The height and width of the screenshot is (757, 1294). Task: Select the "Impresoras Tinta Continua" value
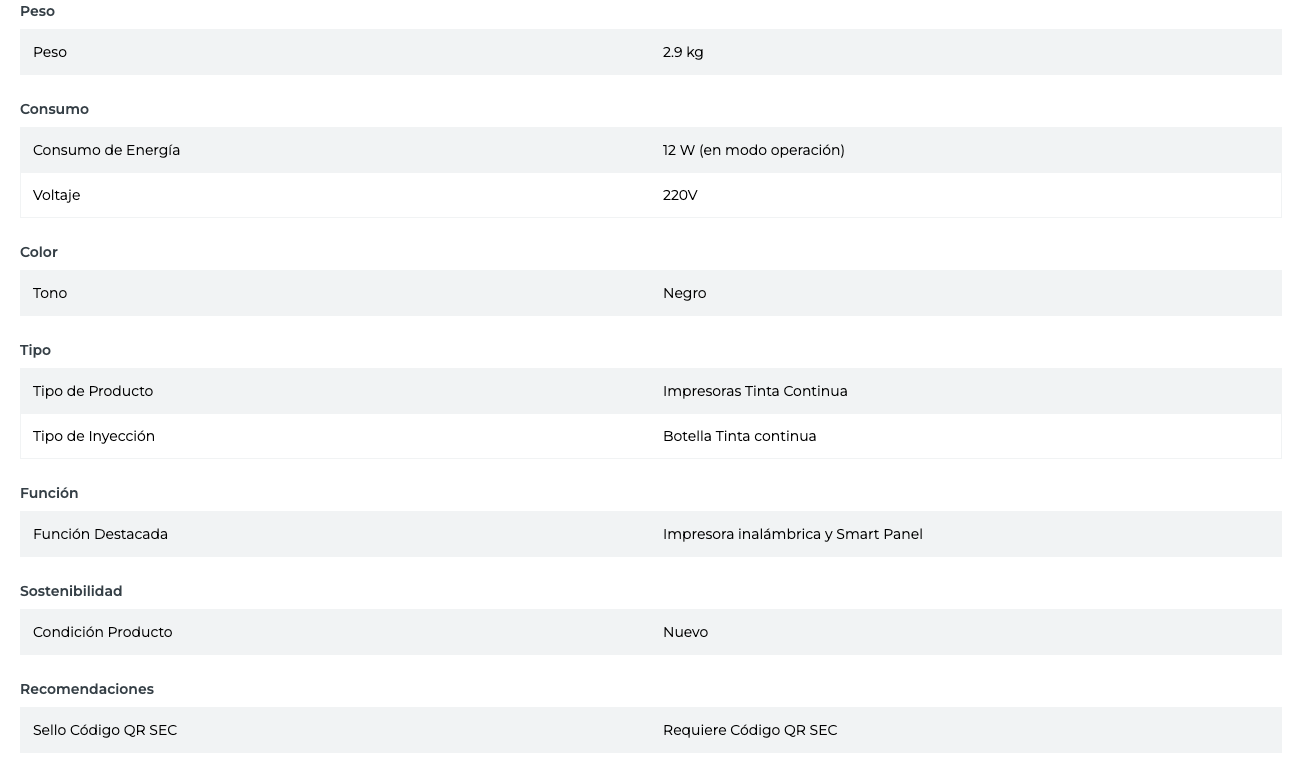click(755, 391)
